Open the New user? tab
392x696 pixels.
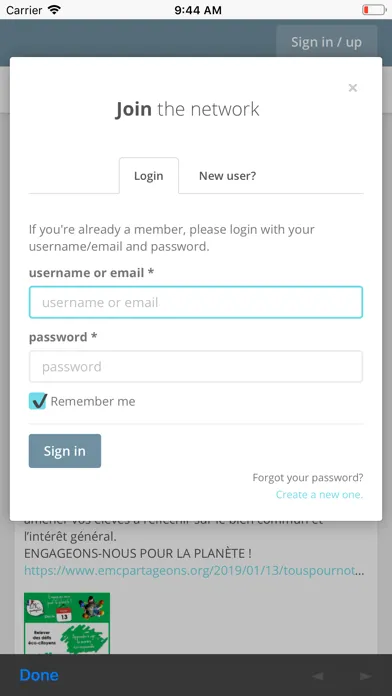point(227,176)
